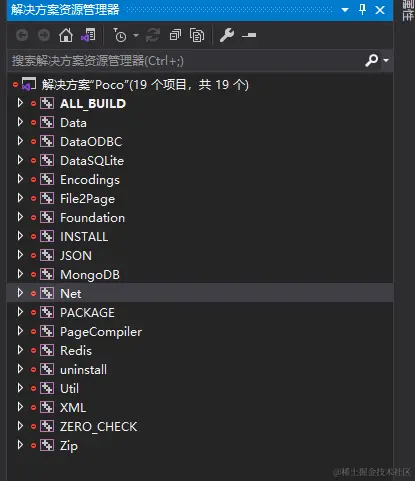Expand the JSON project
415x481 pixels.
(20, 255)
